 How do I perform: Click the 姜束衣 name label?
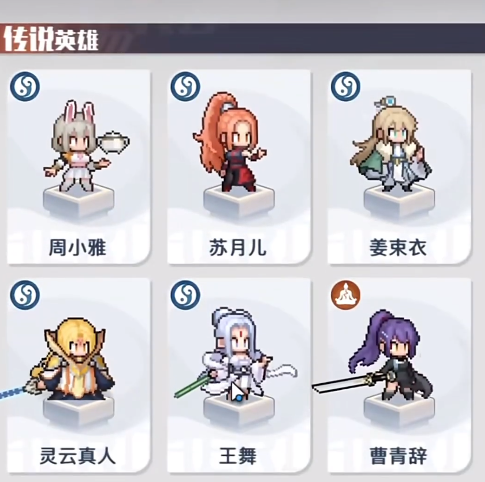[x=398, y=248]
